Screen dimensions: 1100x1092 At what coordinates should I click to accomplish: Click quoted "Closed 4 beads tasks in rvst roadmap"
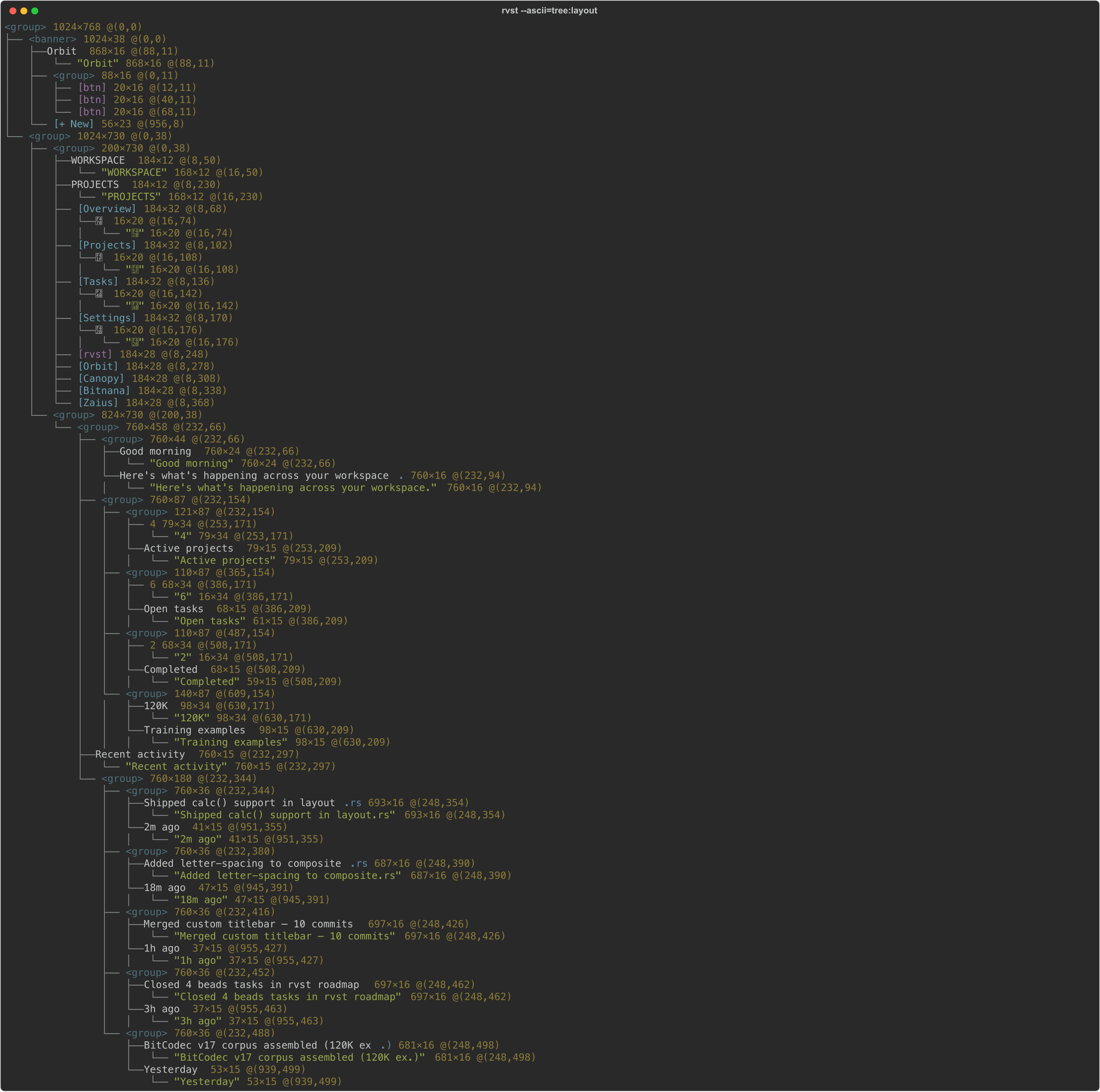coord(288,998)
